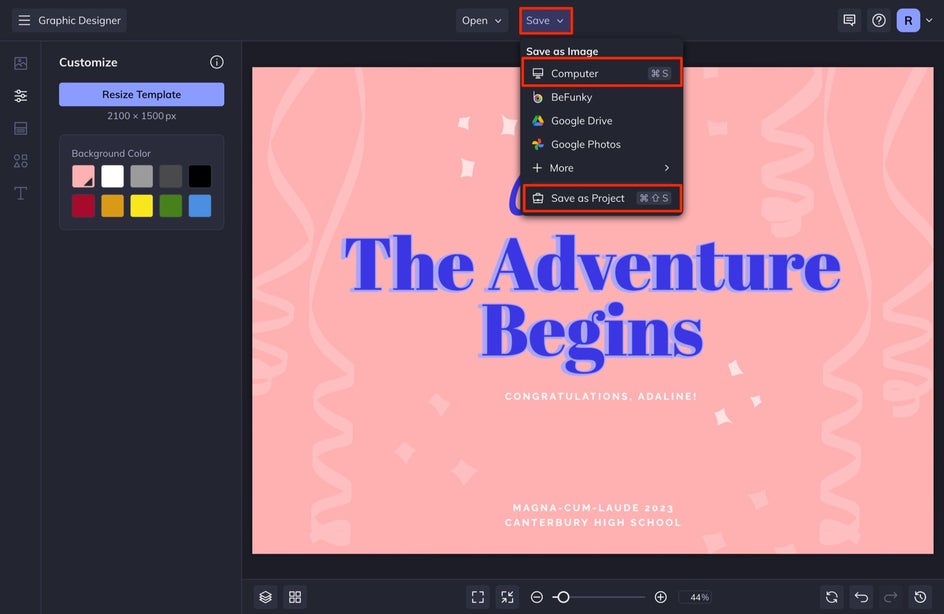Select the CONGRATULATIONS, ADALINE! text
The width and height of the screenshot is (944, 614).
[x=600, y=396]
